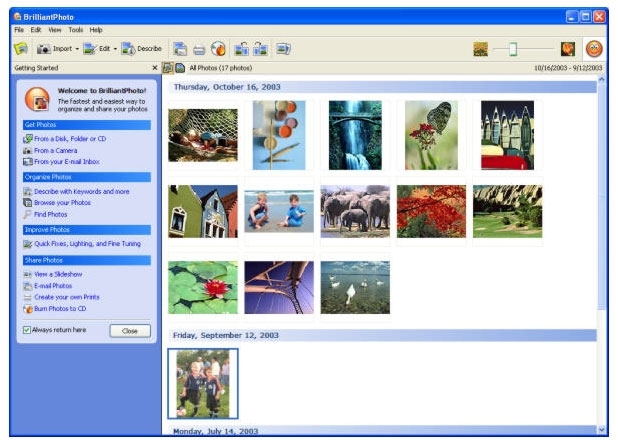Click the small thumbnail size icon
The image size is (618, 443).
(480, 49)
